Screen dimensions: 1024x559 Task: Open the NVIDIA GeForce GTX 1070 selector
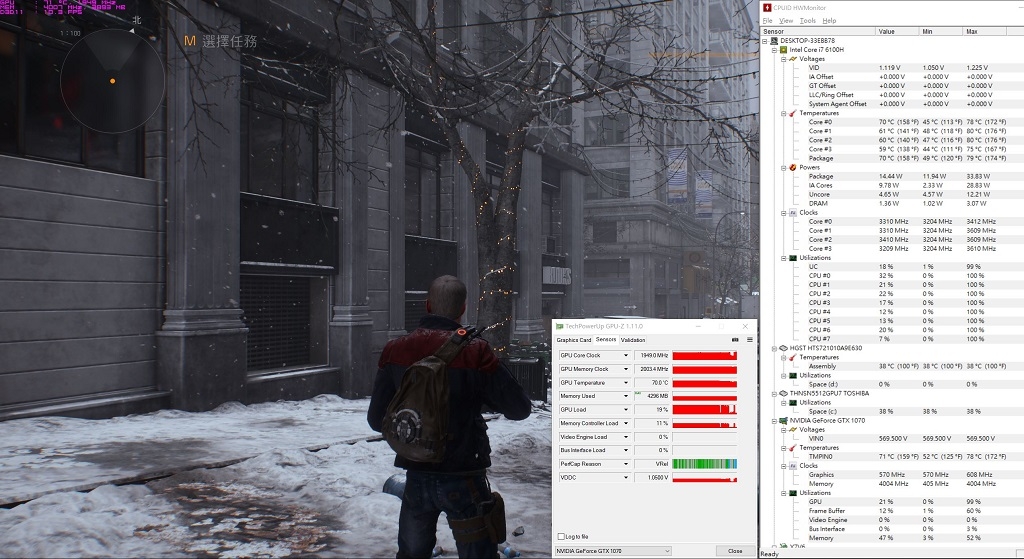pyautogui.click(x=613, y=551)
